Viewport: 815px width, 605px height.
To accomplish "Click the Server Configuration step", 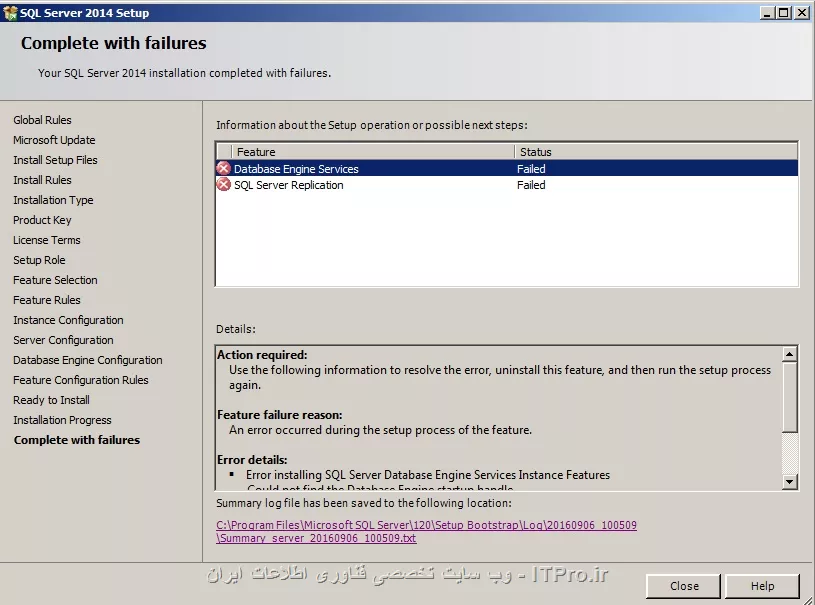I will tap(63, 340).
